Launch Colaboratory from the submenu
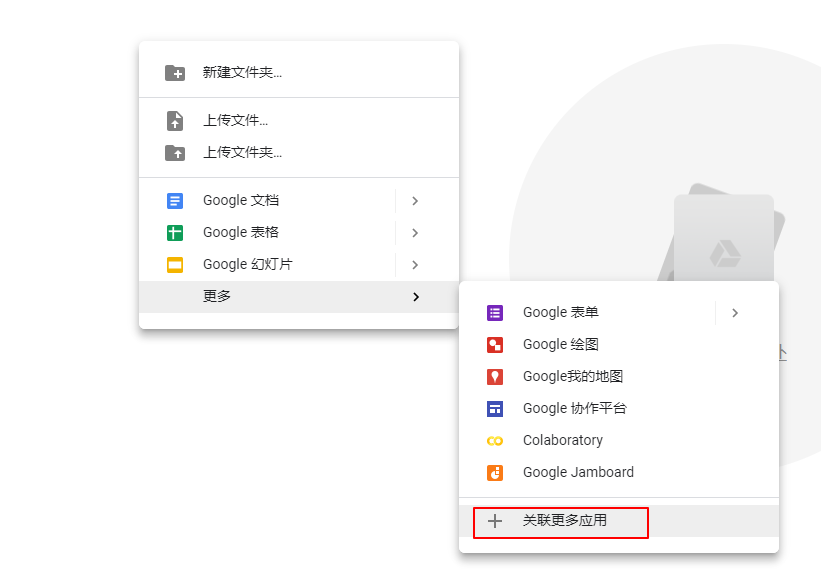Viewport: 821px width, 570px height. coord(619,441)
